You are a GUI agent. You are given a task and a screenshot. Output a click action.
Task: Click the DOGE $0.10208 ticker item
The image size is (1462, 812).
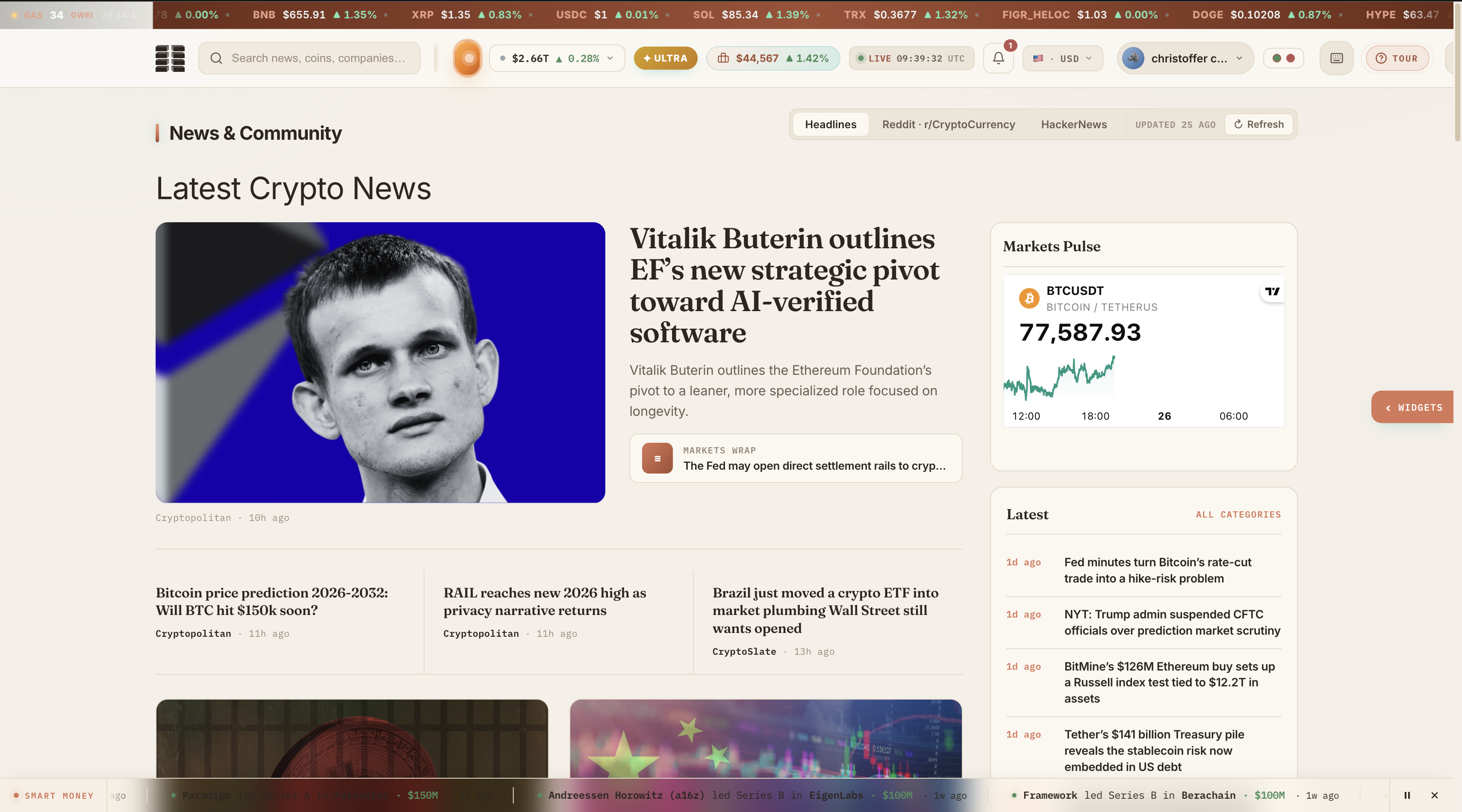(1261, 15)
